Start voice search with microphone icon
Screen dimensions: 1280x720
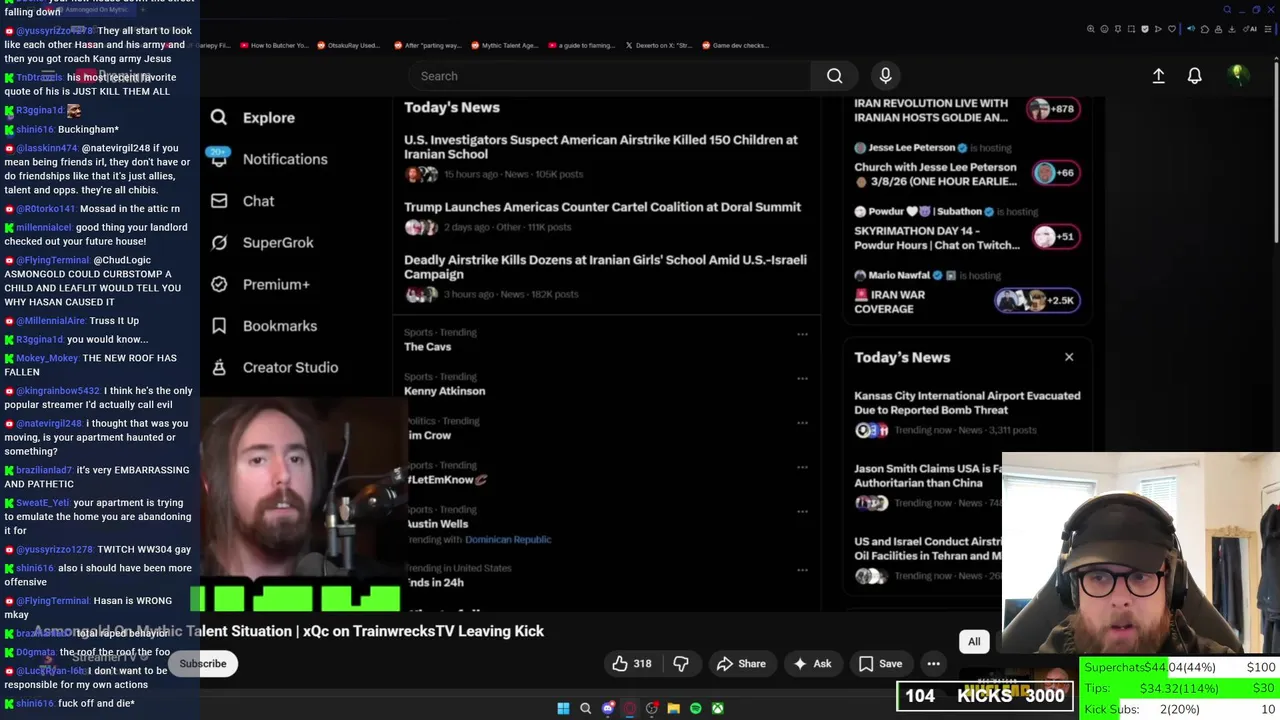click(885, 76)
